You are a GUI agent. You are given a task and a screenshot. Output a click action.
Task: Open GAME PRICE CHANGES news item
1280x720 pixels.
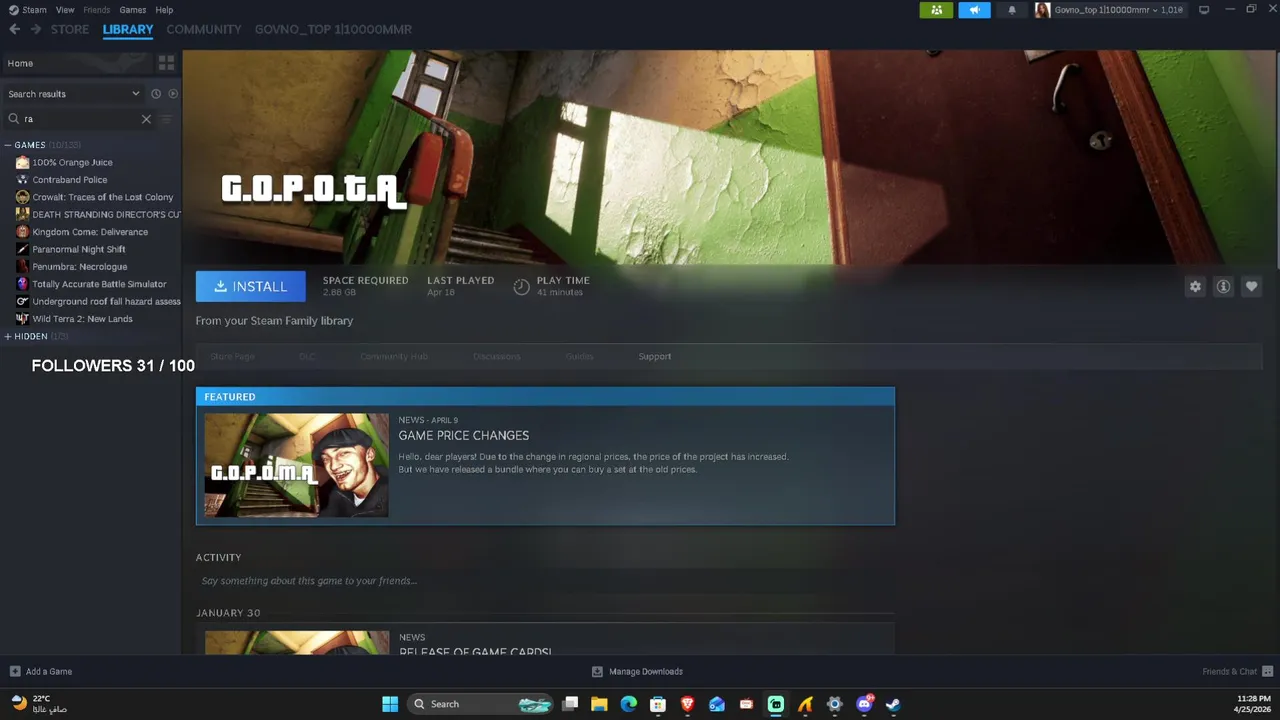pyautogui.click(x=464, y=435)
